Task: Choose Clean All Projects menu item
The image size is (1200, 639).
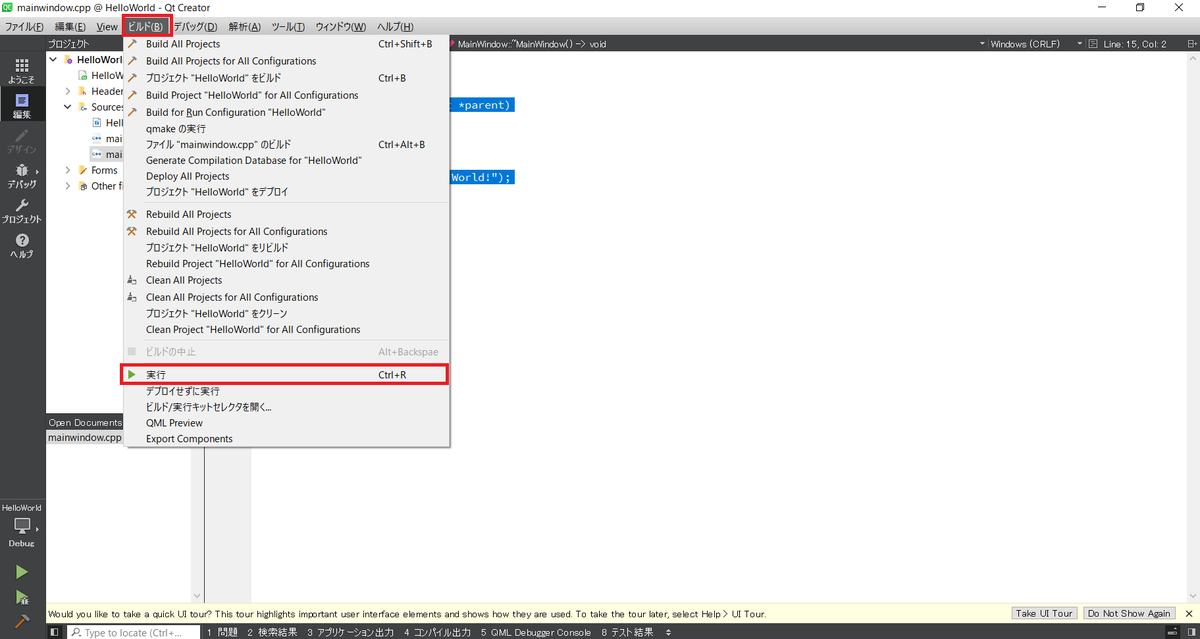Action: point(286,280)
